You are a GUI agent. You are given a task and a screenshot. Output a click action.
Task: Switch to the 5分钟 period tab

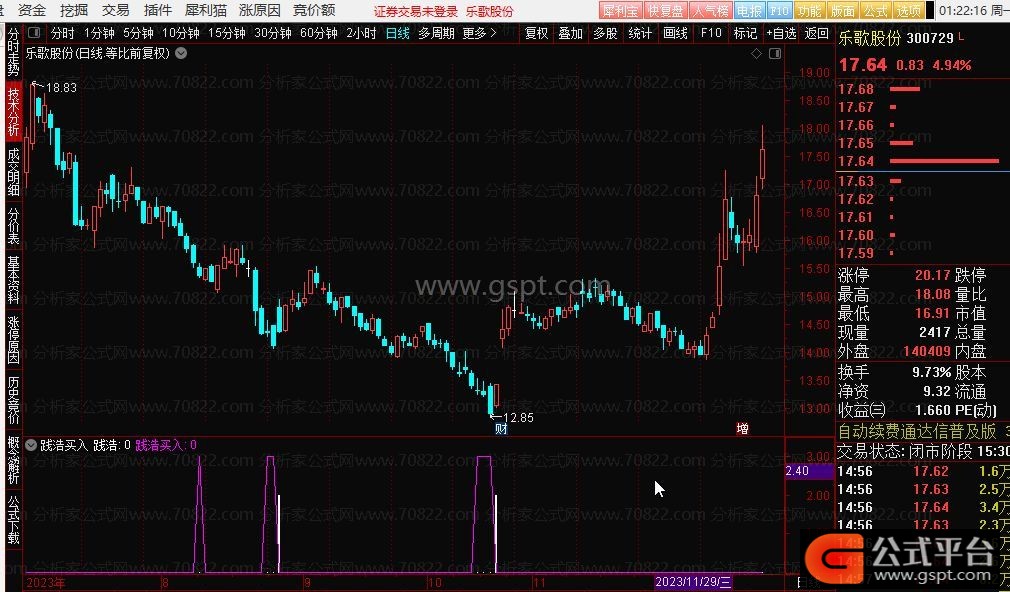[138, 33]
